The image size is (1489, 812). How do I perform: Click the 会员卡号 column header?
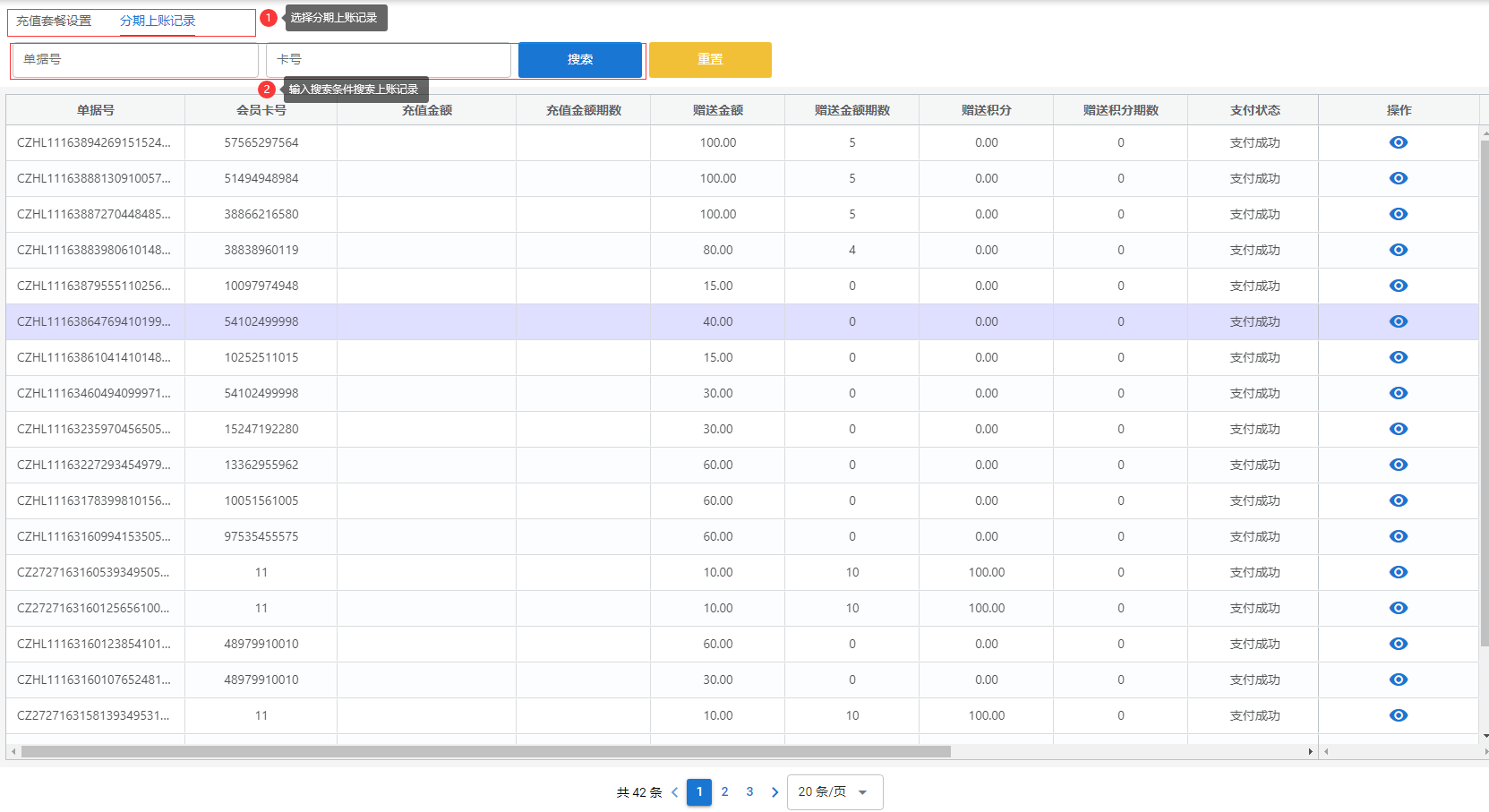[x=261, y=110]
